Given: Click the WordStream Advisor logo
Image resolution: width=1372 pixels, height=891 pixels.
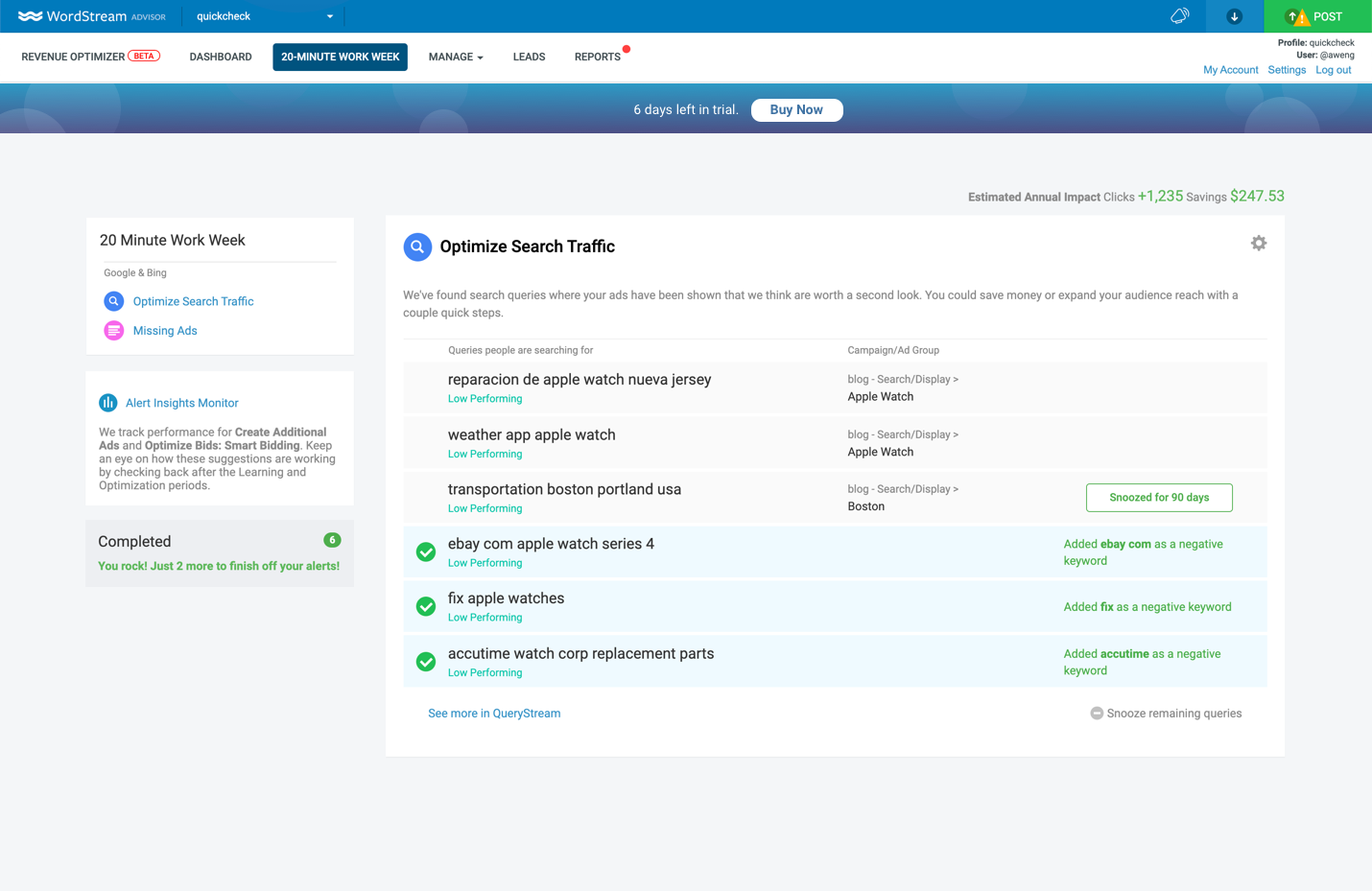Looking at the screenshot, I should click(91, 16).
